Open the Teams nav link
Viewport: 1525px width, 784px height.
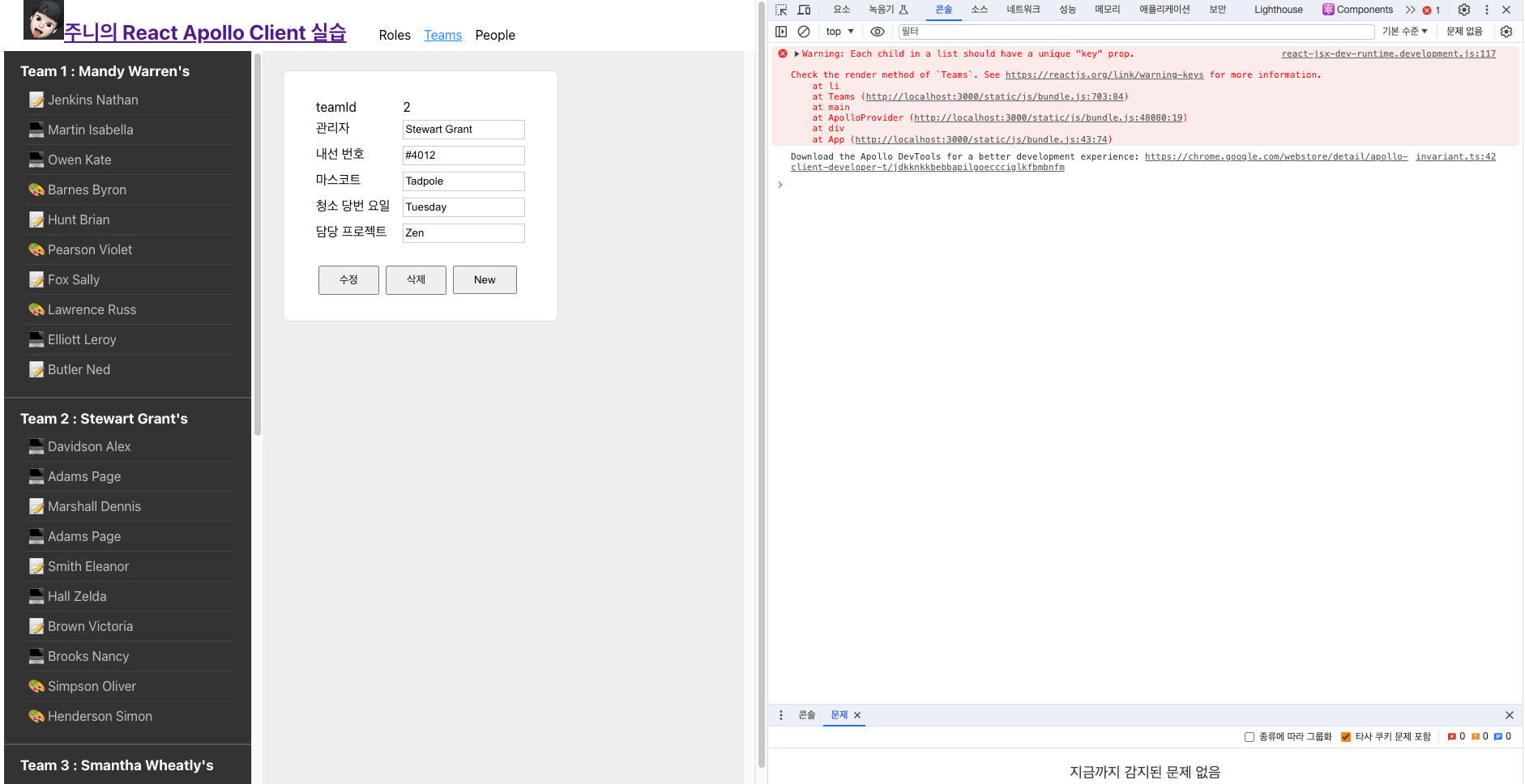click(x=442, y=35)
